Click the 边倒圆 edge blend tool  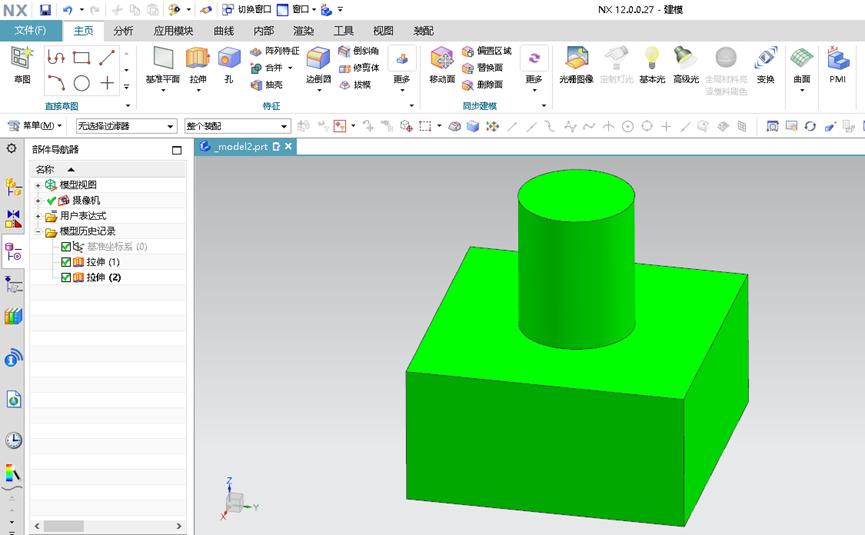[x=318, y=65]
